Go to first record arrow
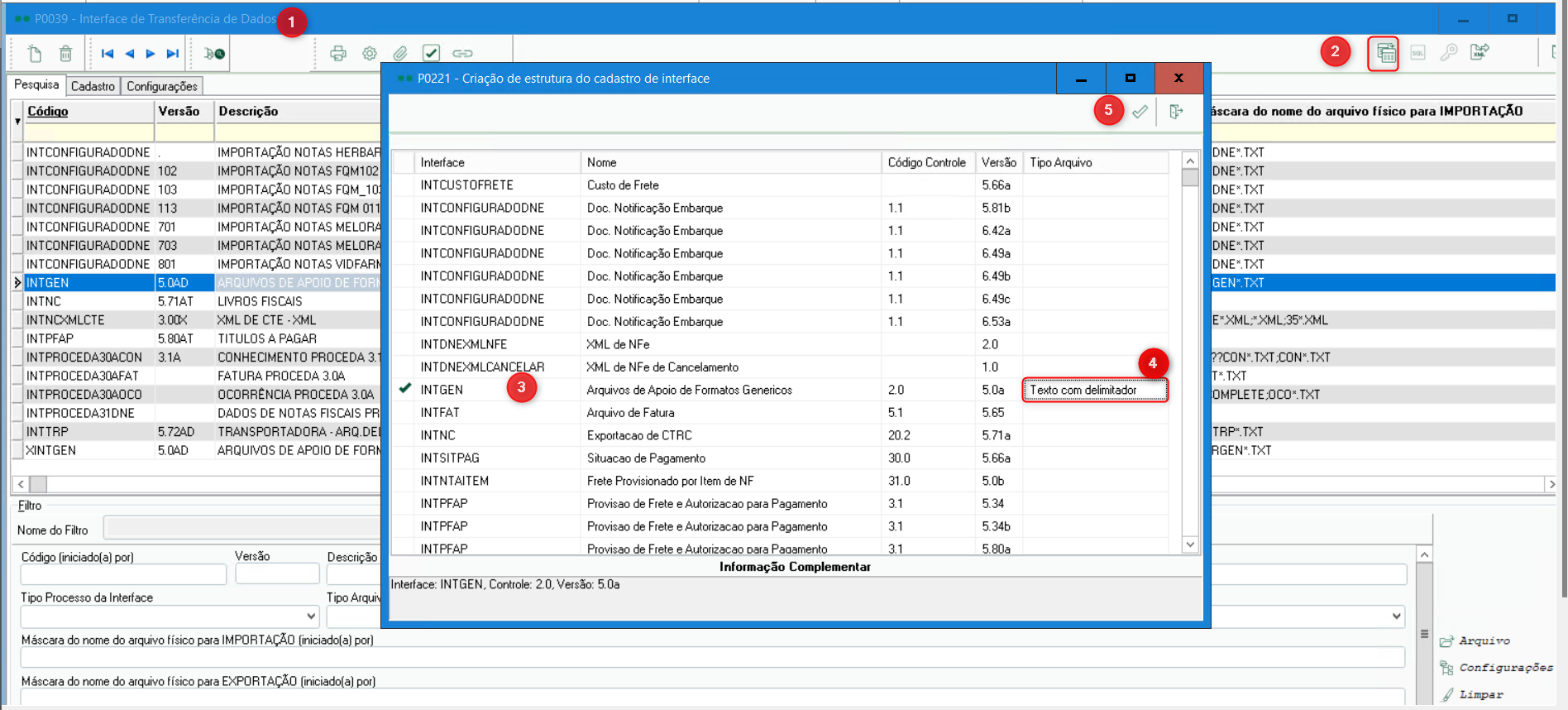The width and height of the screenshot is (1568, 710). pos(108,54)
